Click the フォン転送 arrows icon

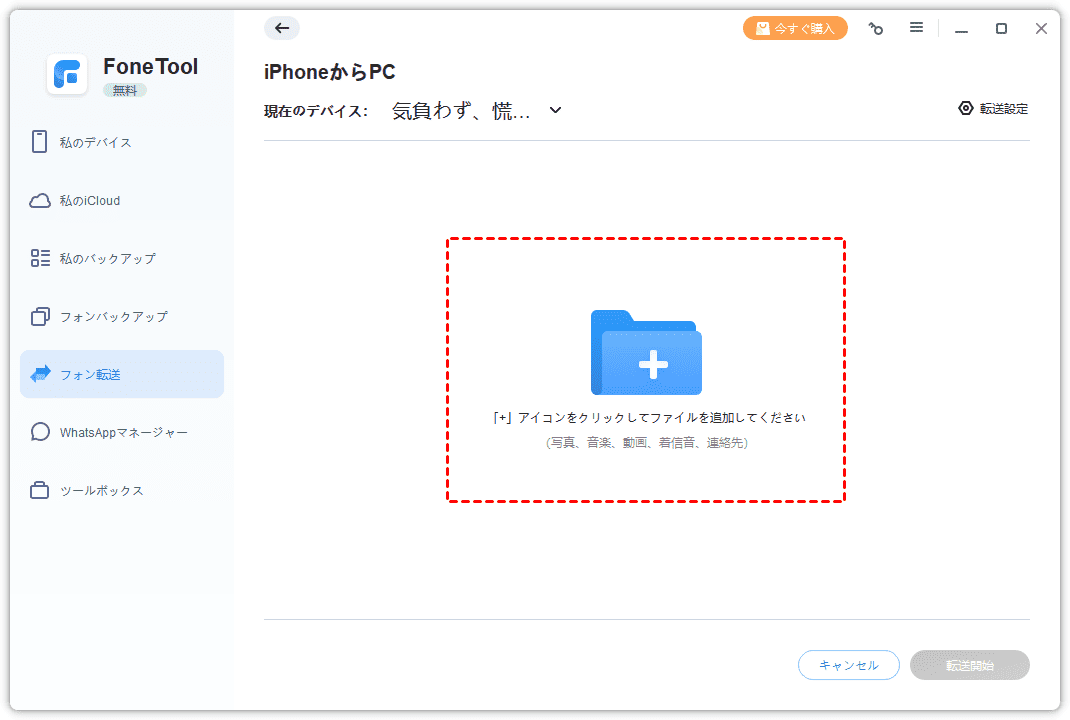point(40,374)
